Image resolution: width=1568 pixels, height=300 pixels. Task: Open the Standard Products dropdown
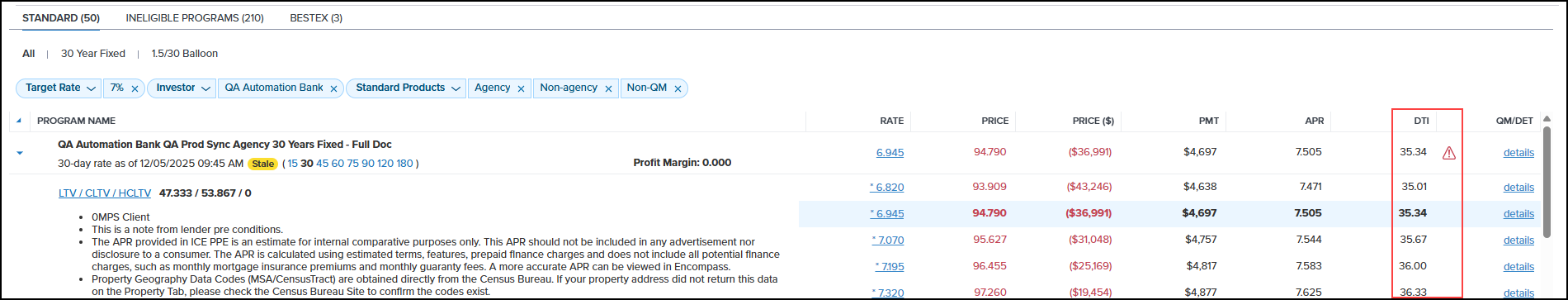pos(406,88)
